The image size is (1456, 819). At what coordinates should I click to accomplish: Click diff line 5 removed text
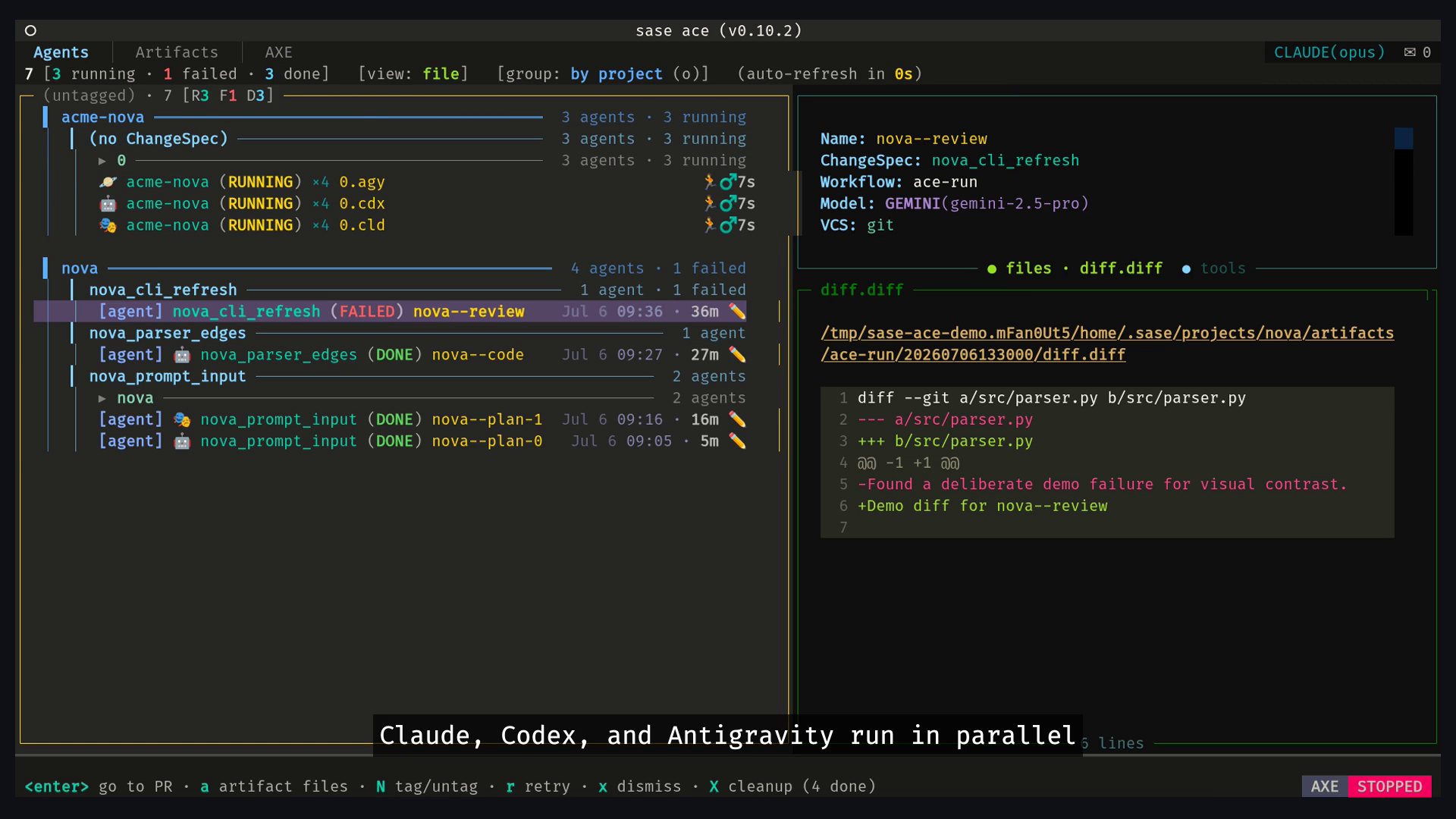coord(1102,485)
